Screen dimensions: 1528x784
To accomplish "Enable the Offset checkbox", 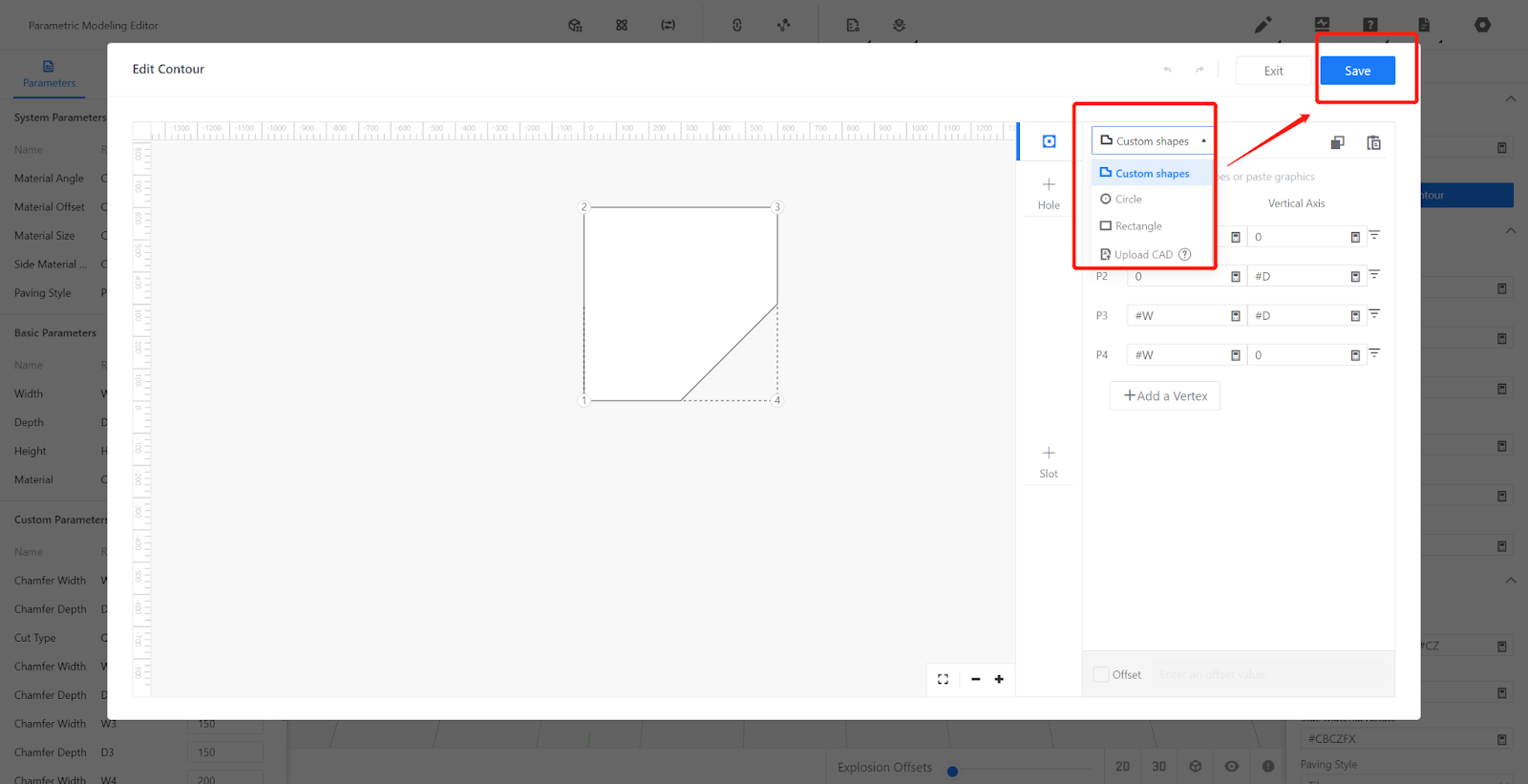I will (1101, 674).
